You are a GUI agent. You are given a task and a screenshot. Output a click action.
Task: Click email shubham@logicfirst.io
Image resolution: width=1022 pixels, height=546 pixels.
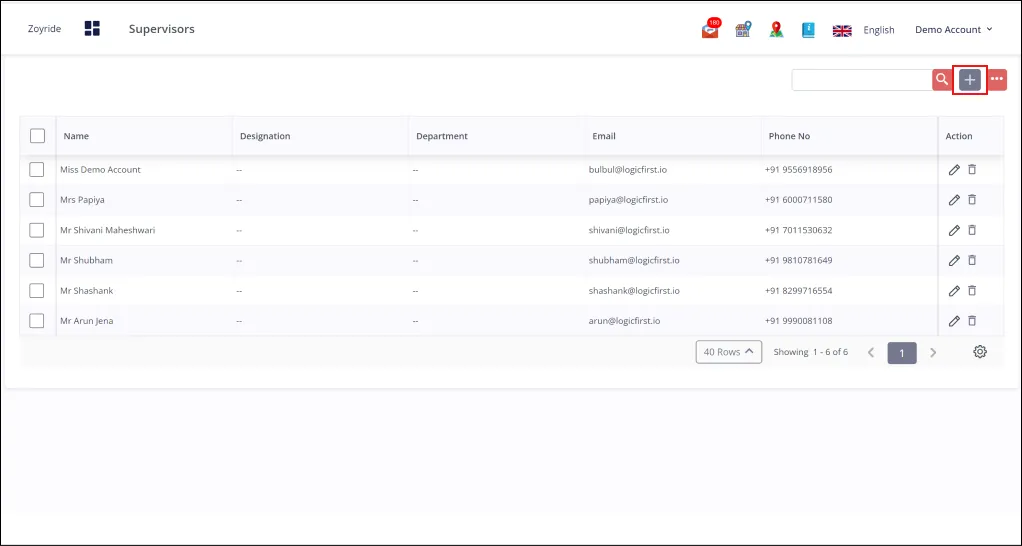634,260
